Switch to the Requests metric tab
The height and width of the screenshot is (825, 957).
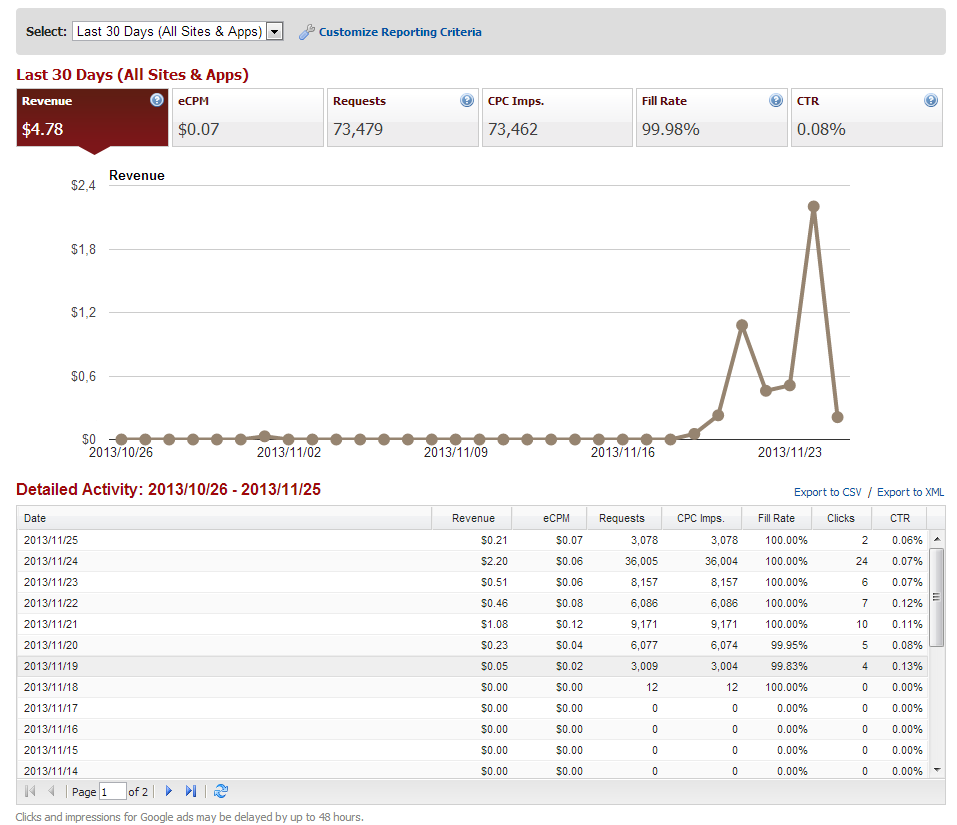[x=402, y=118]
